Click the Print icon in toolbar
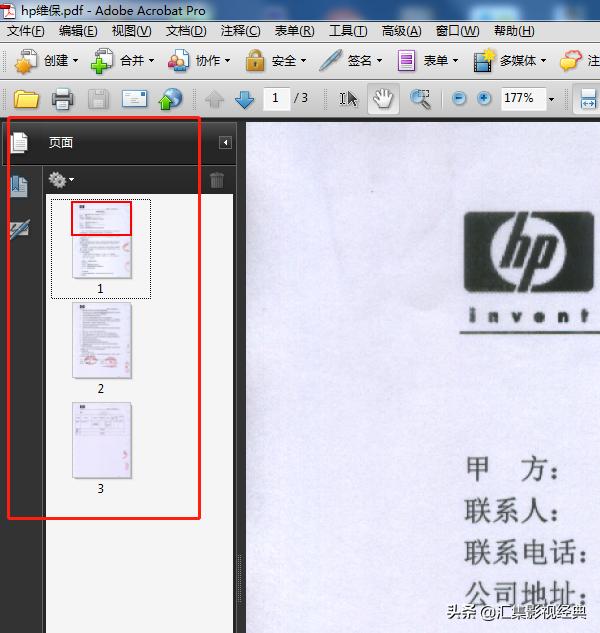The width and height of the screenshot is (600, 633). (62, 99)
